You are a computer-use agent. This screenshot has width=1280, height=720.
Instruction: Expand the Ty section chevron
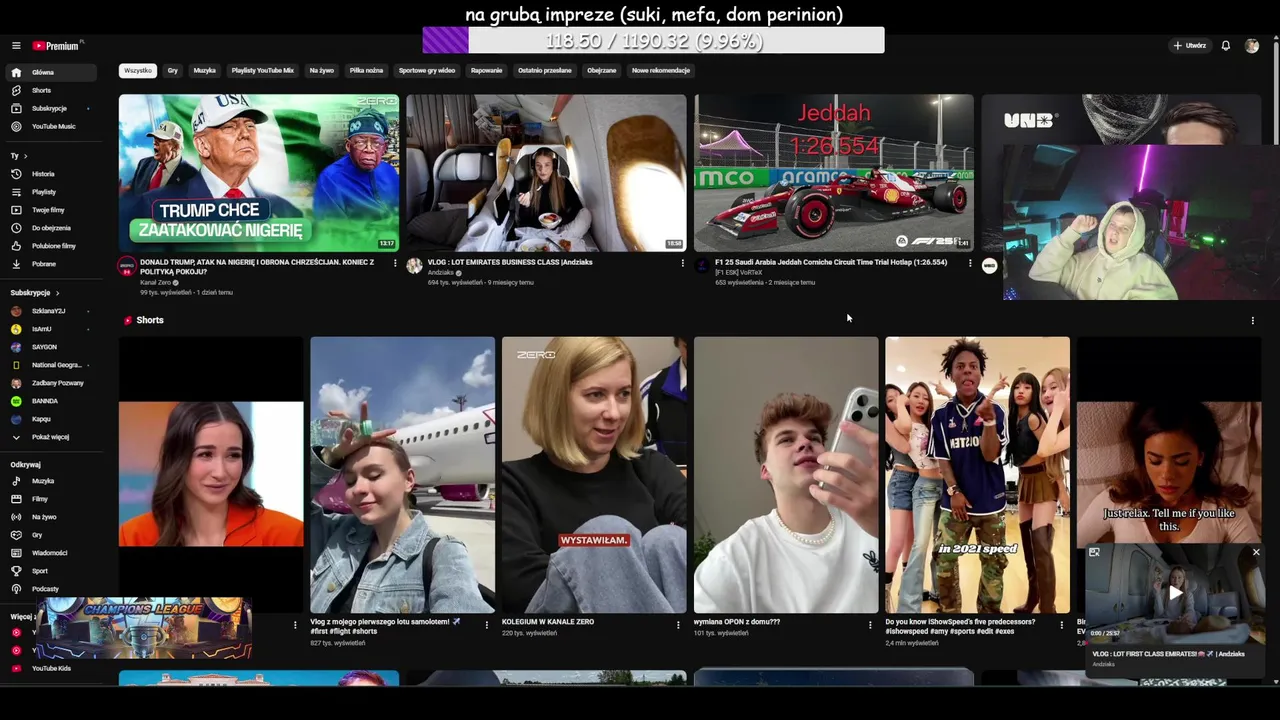tap(25, 156)
